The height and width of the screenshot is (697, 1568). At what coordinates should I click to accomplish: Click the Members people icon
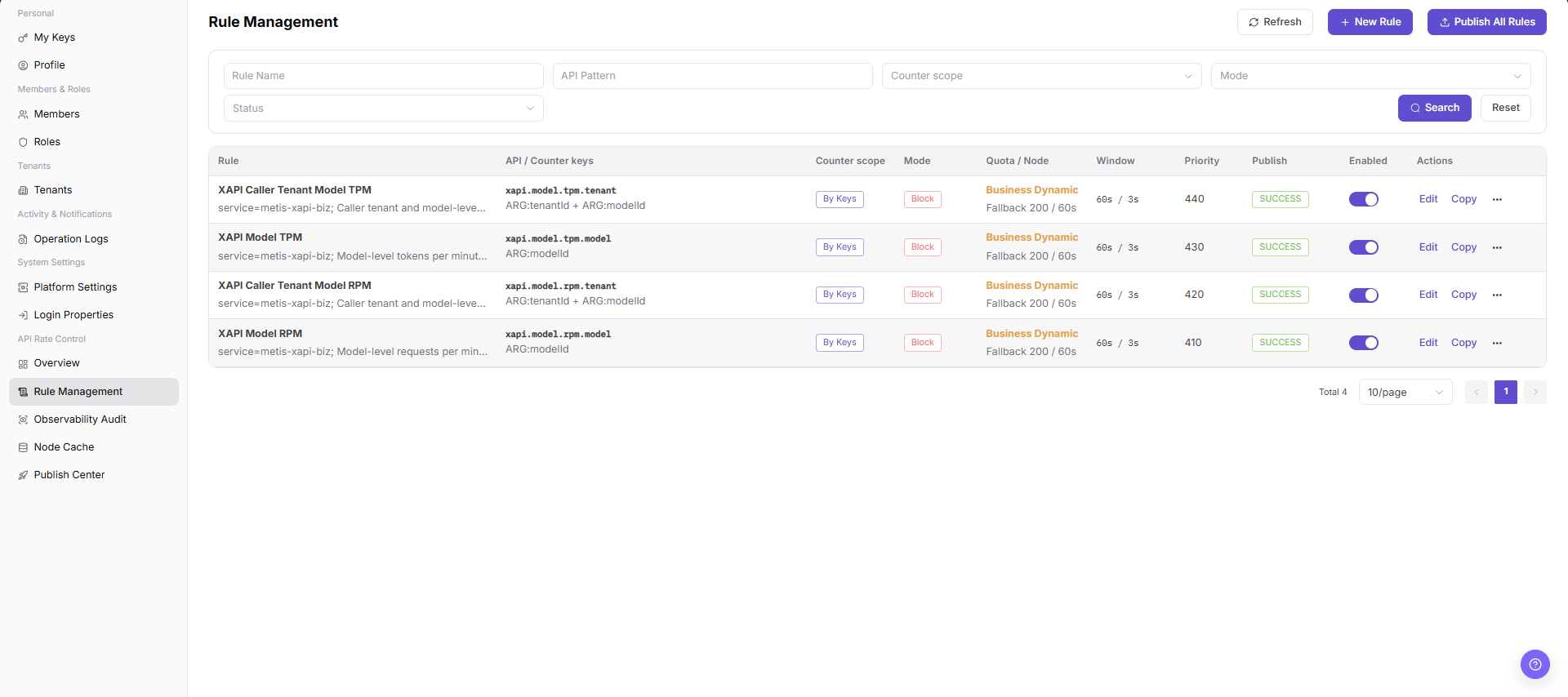click(23, 114)
